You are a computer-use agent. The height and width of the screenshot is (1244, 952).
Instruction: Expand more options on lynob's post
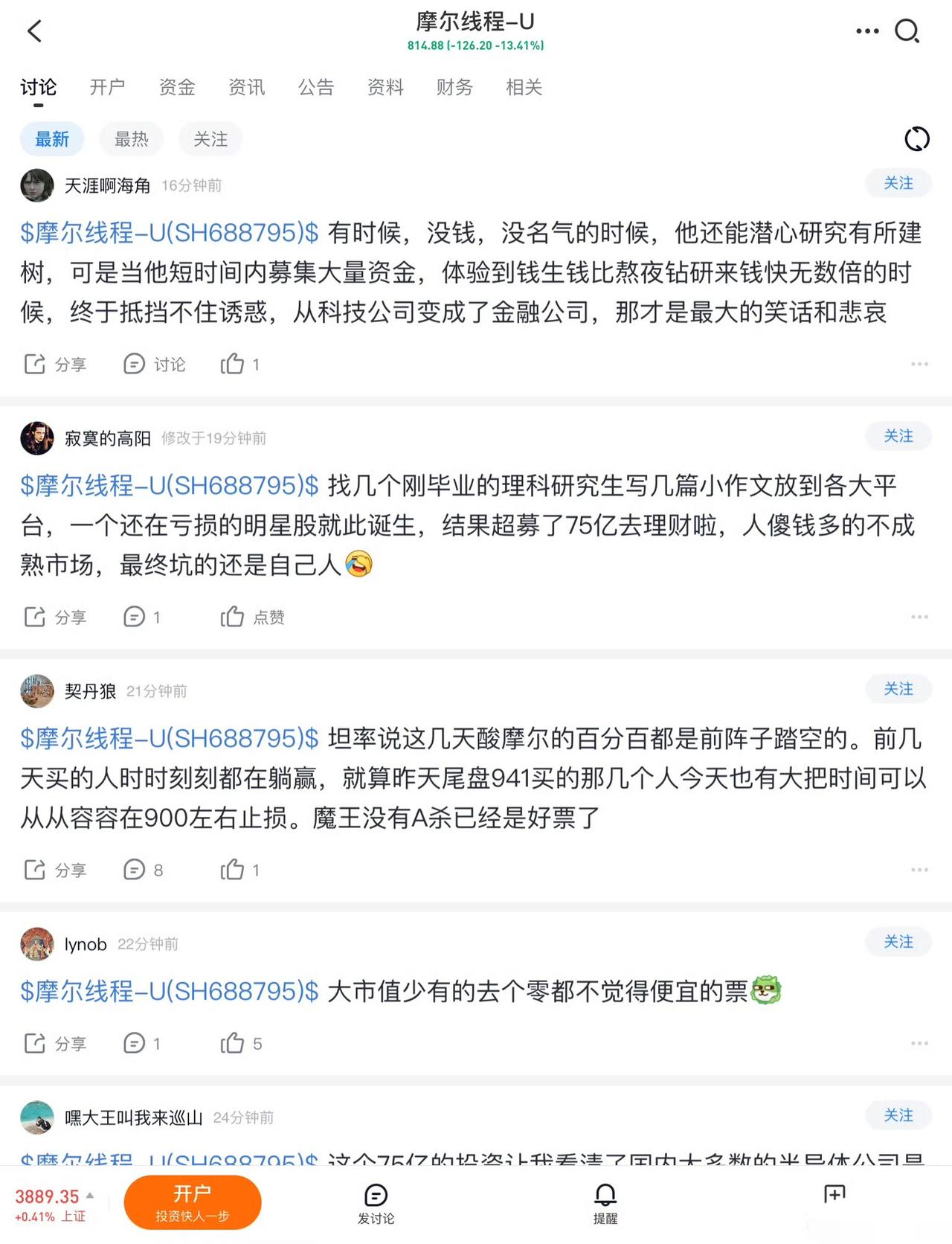tap(919, 1043)
